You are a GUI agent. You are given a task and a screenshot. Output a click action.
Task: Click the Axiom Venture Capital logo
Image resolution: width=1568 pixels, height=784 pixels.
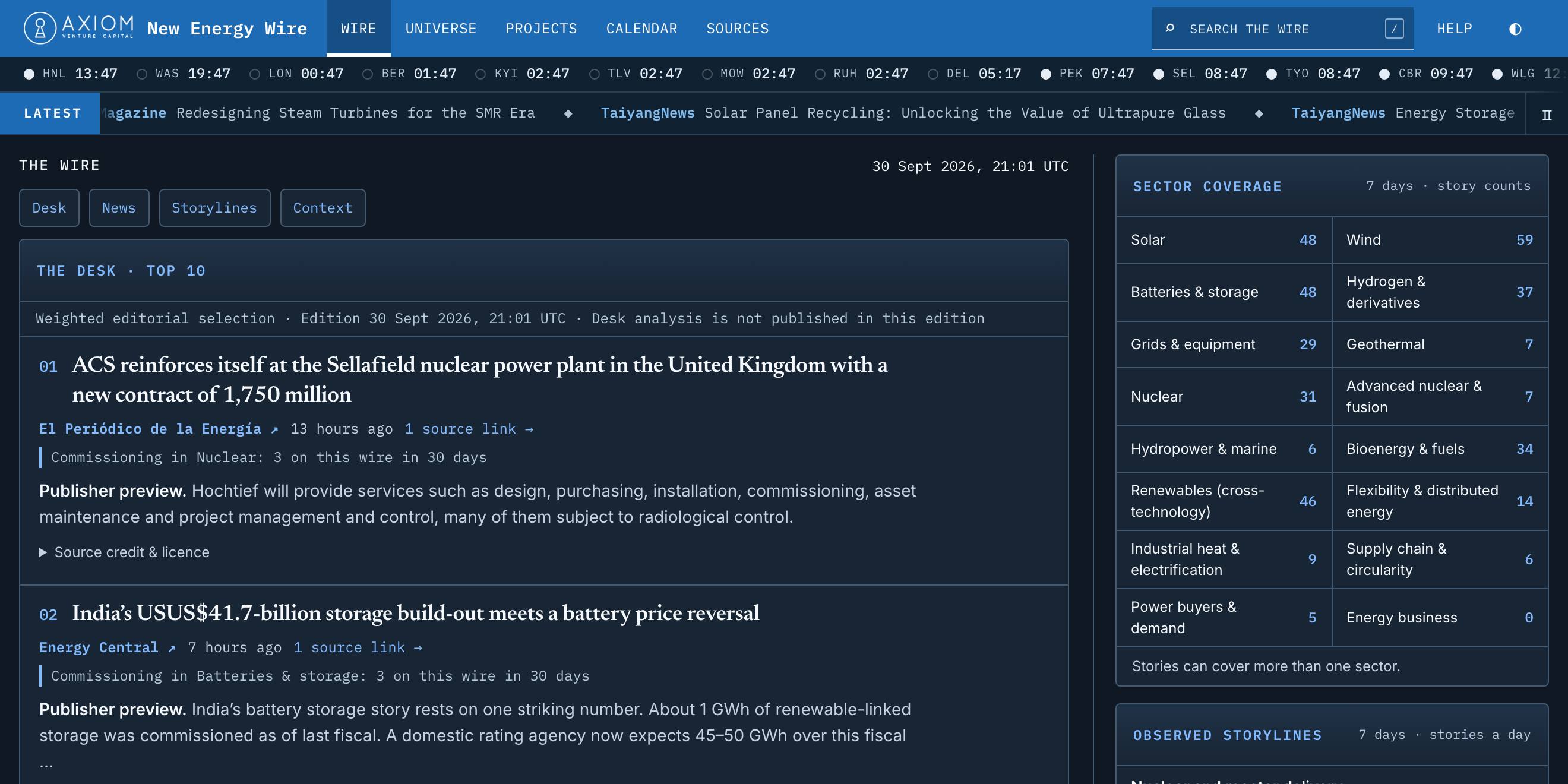(x=78, y=28)
